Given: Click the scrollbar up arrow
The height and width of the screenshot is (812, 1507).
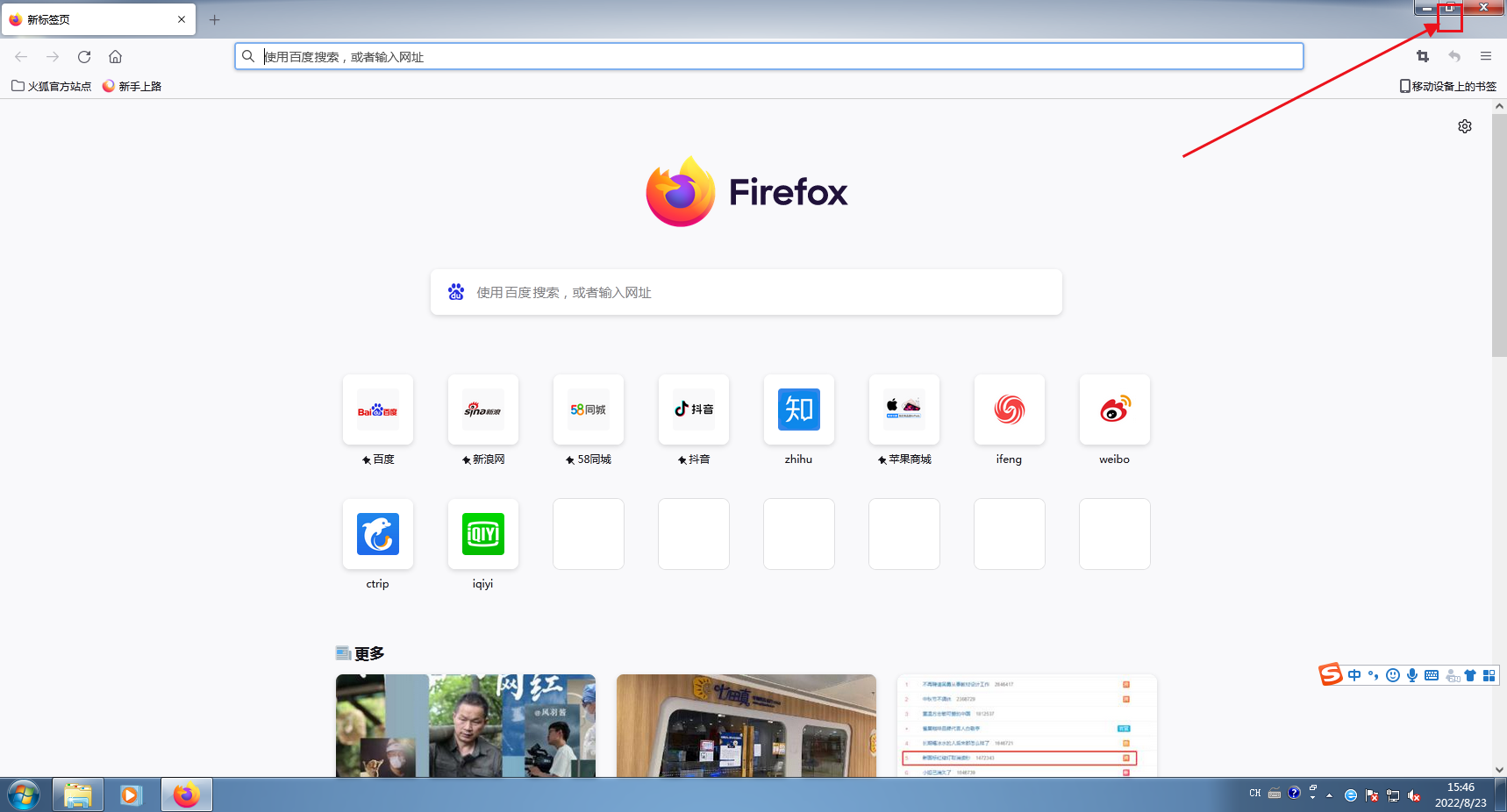Looking at the screenshot, I should tap(1499, 106).
